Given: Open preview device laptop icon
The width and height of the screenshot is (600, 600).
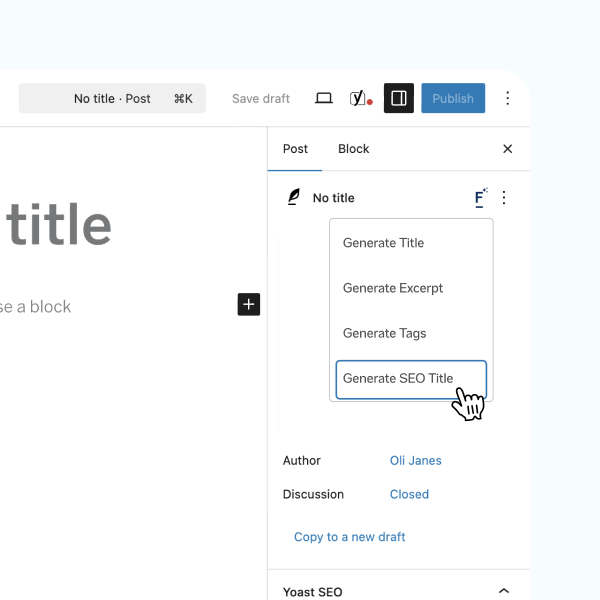Looking at the screenshot, I should coord(323,98).
